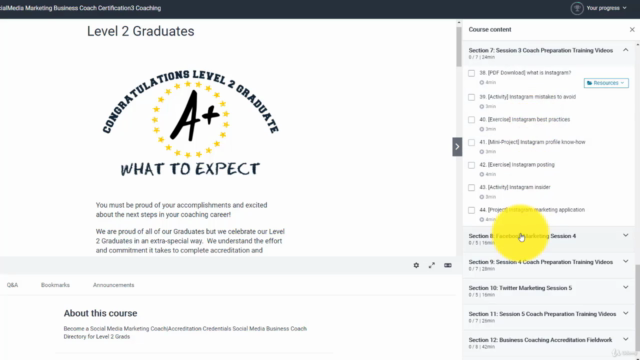Click the Congratulations Level 2 Graduate badge image
Screen dimensions: 640x360
190,124
